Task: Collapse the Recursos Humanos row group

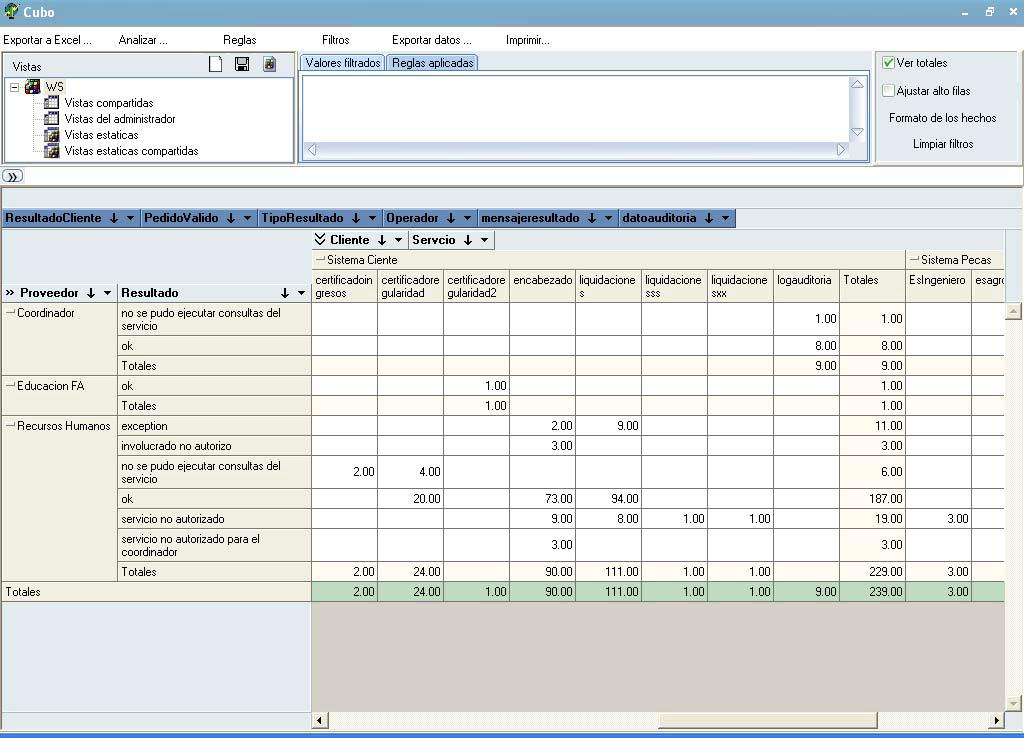Action: coord(11,426)
